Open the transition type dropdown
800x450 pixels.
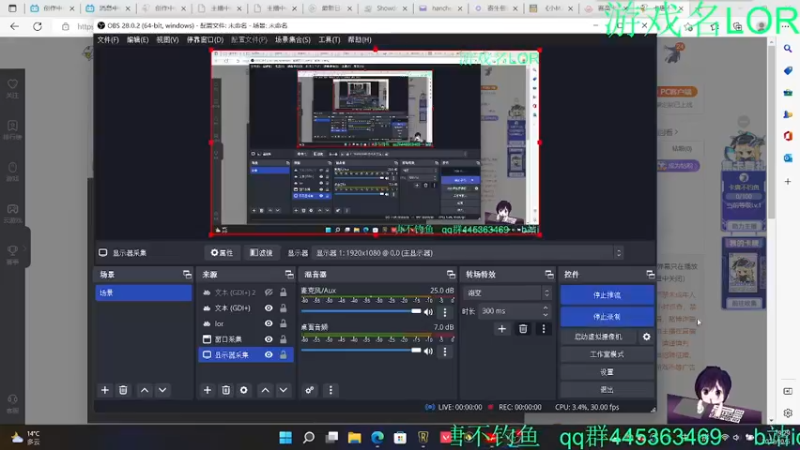click(x=507, y=293)
